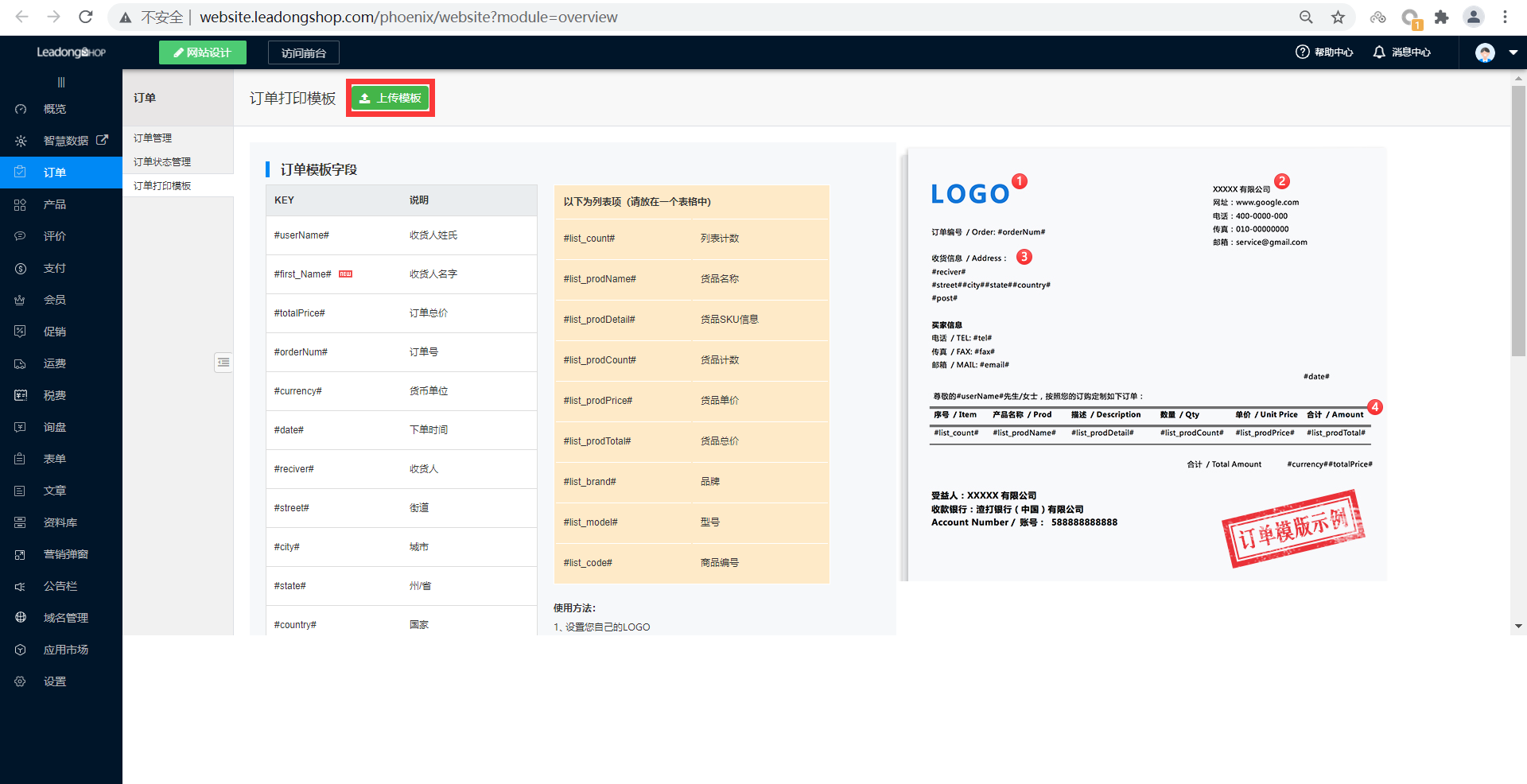Screen dimensions: 1527x784
Task: Bookmark this page with the star icon
Action: (1339, 17)
